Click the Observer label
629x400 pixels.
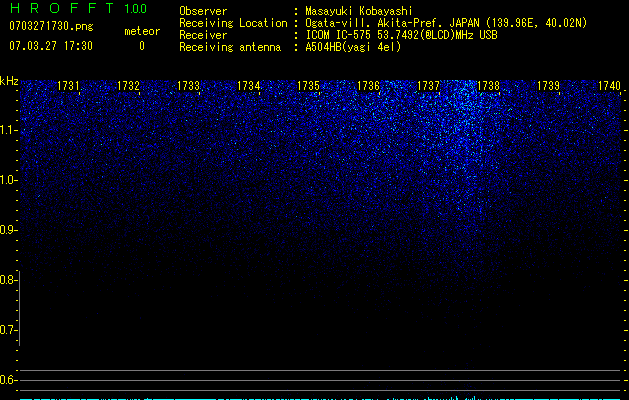tap(203, 11)
